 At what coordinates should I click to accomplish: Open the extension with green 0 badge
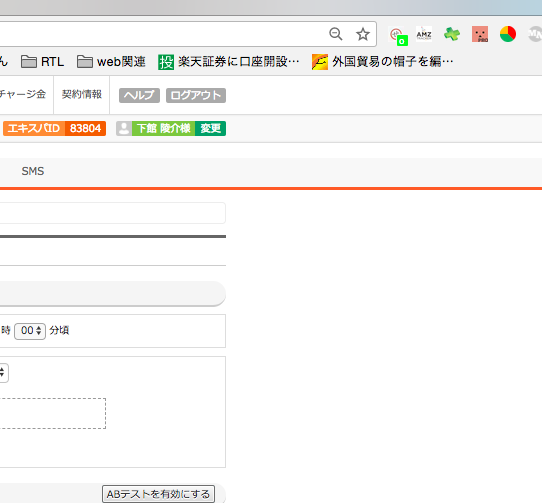tap(398, 35)
